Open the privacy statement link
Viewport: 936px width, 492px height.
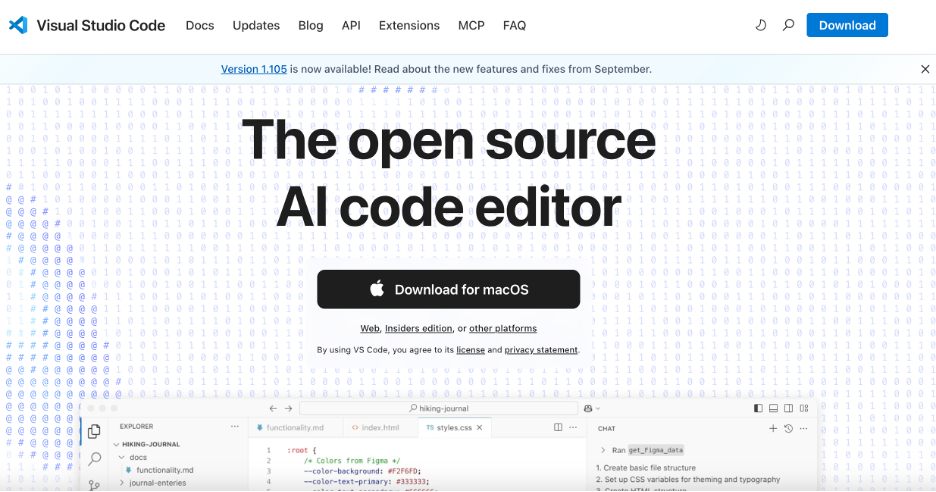click(x=541, y=350)
